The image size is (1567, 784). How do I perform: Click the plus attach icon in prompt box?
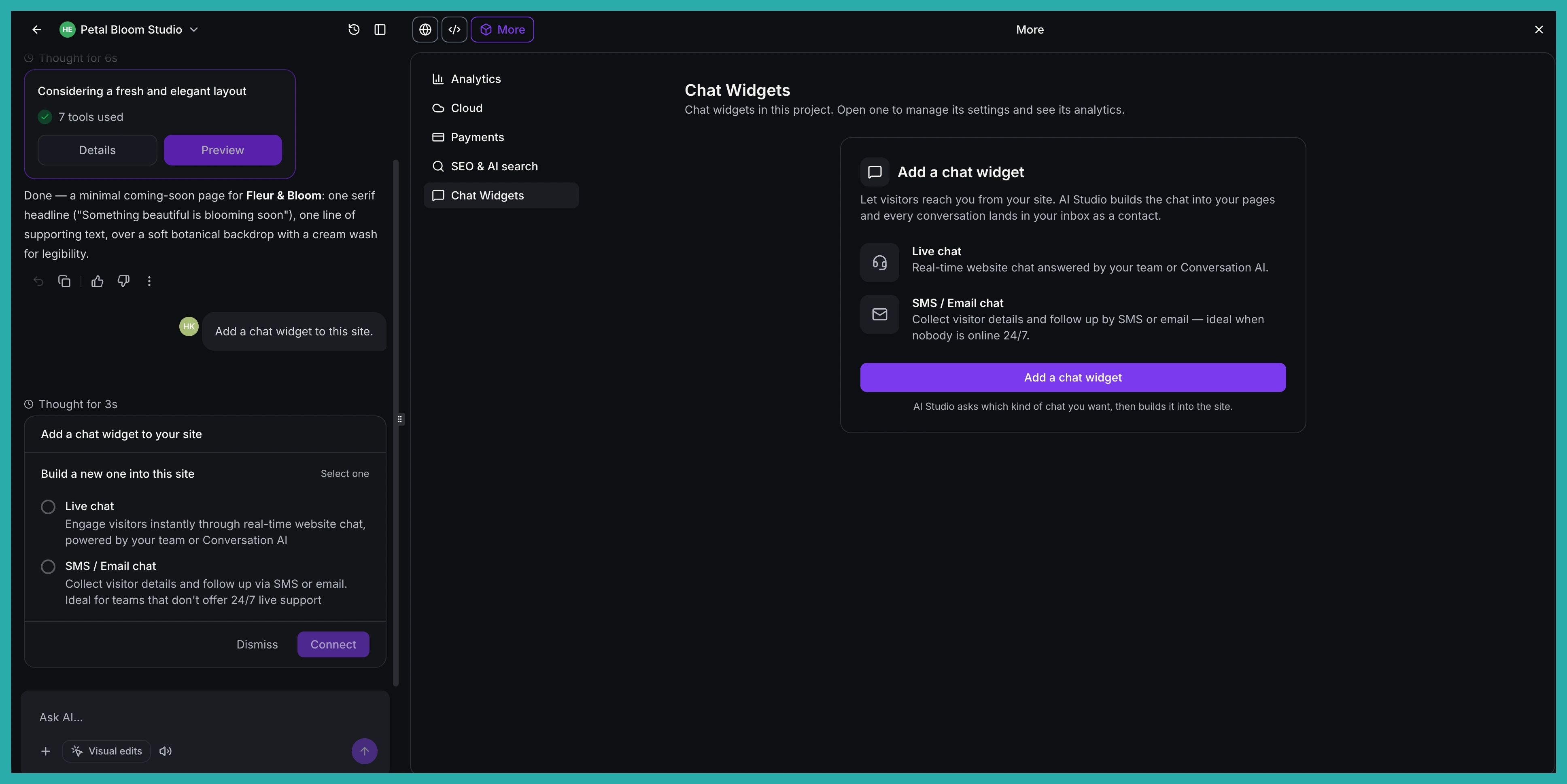pyautogui.click(x=46, y=751)
